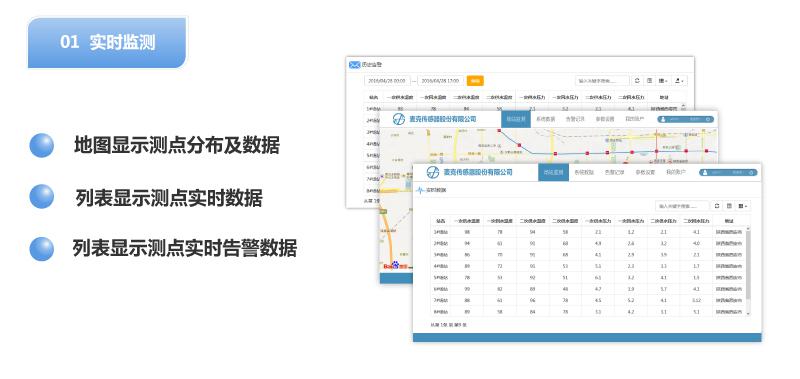Select highlighted blue station monitoring tab in front window

554,172
